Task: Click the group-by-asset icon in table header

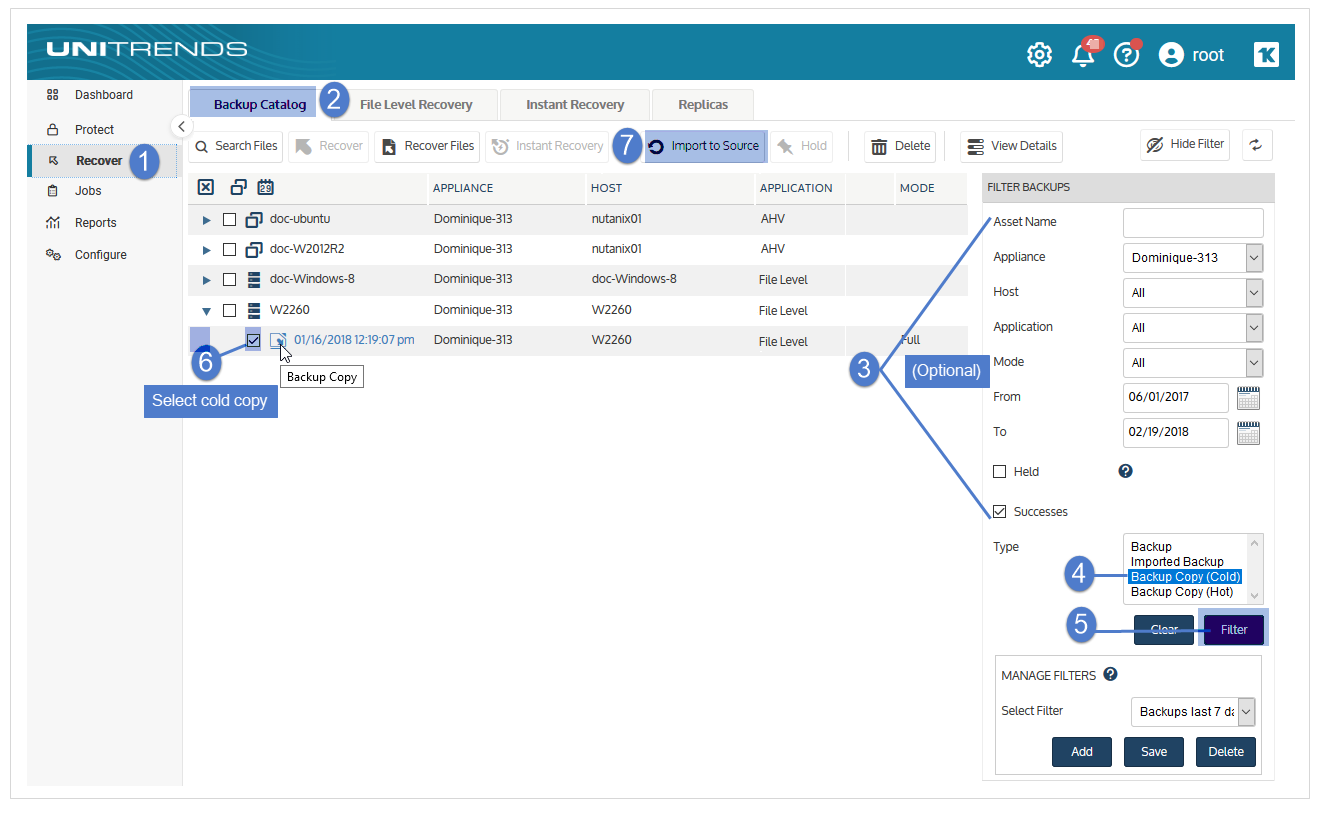Action: pyautogui.click(x=238, y=187)
